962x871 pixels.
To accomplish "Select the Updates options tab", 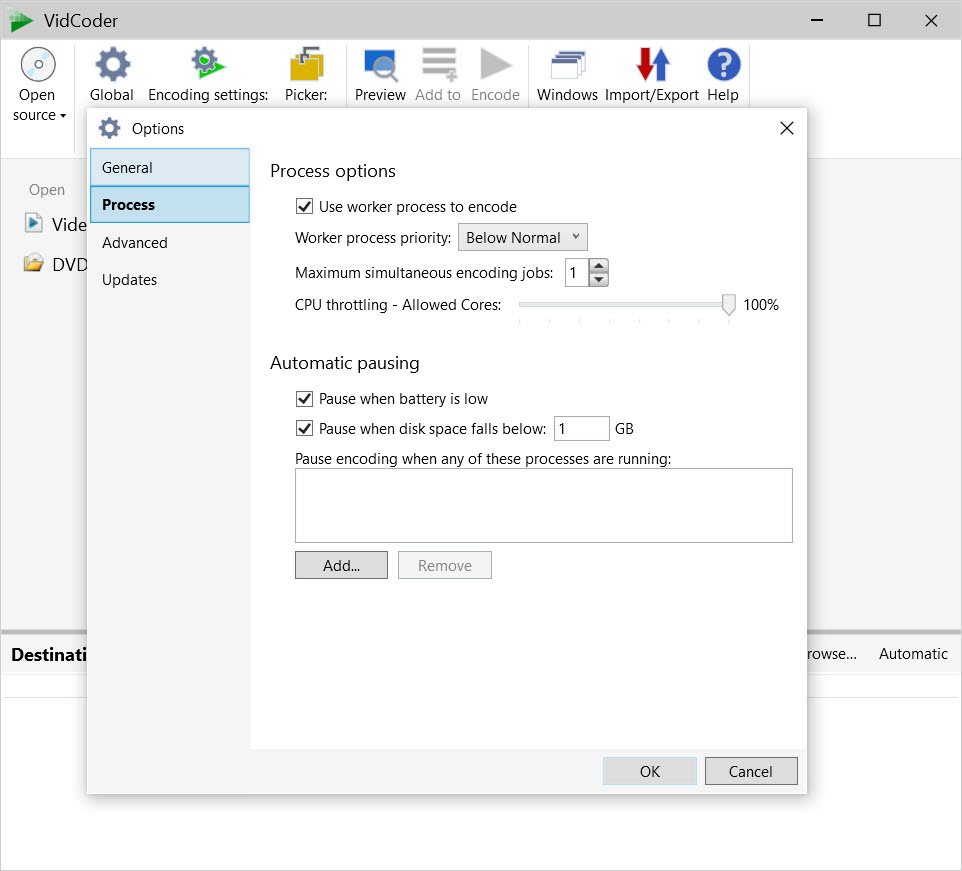I will click(x=170, y=280).
